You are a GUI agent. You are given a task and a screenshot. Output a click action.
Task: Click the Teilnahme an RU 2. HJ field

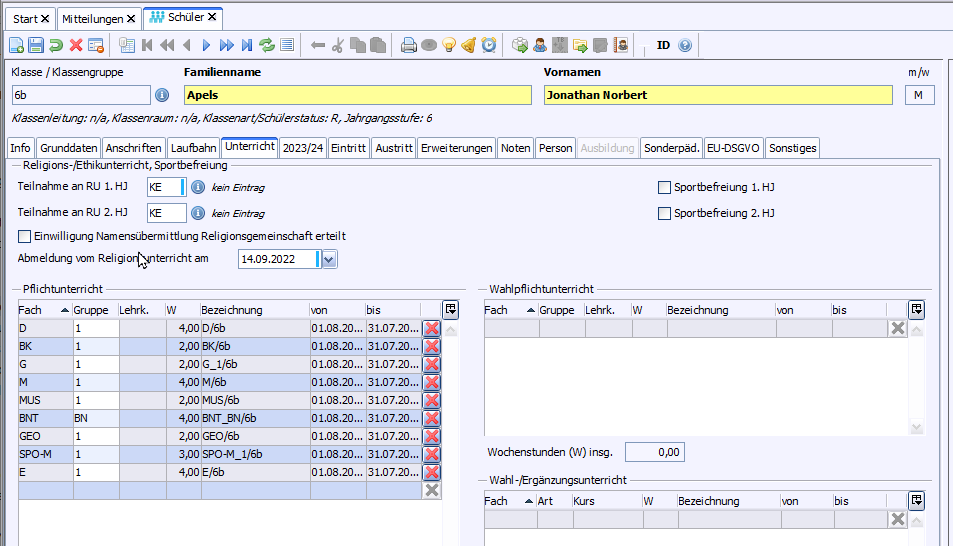click(166, 213)
